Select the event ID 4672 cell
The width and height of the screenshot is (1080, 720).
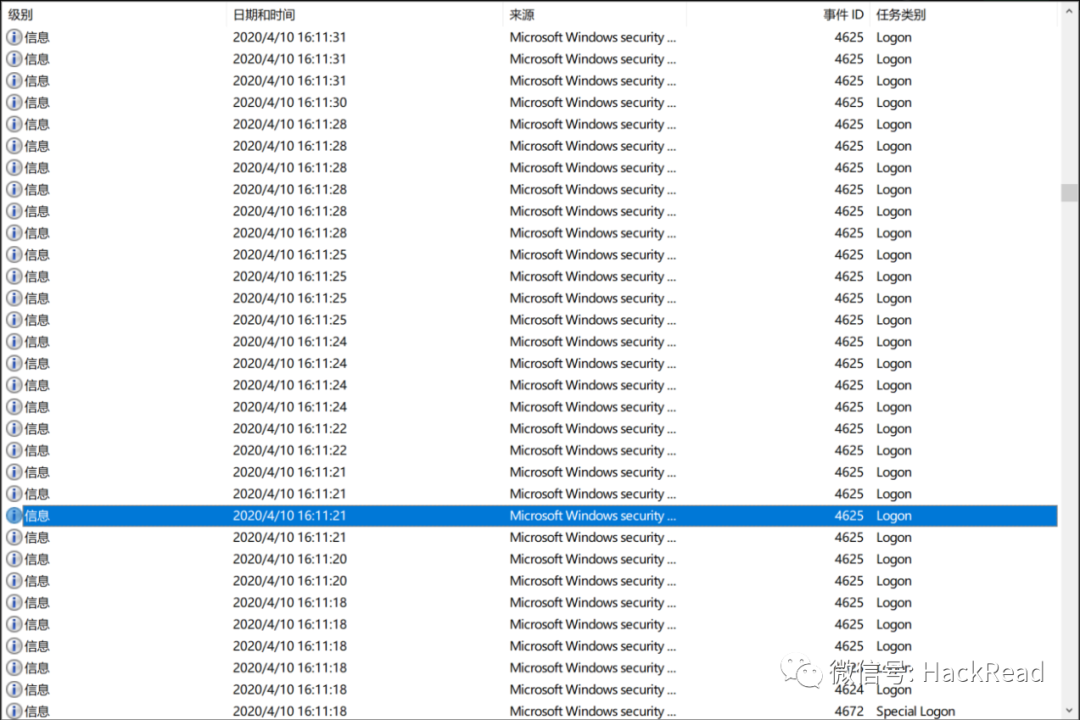[x=849, y=711]
